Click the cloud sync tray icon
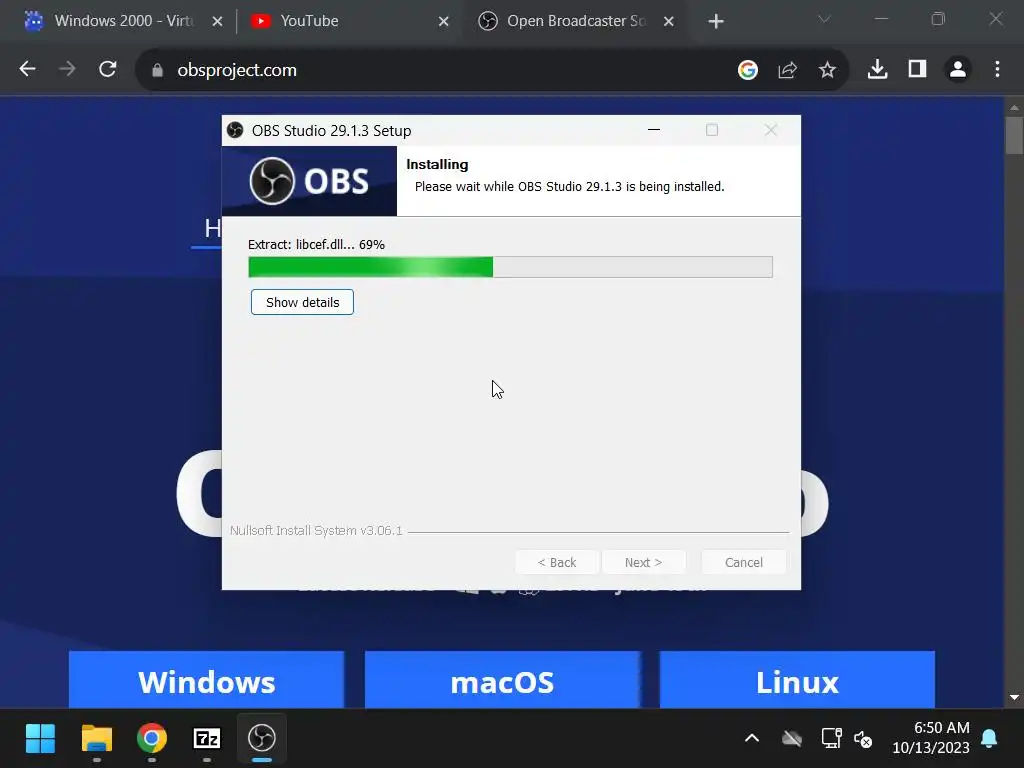Image resolution: width=1024 pixels, height=768 pixels. (792, 739)
